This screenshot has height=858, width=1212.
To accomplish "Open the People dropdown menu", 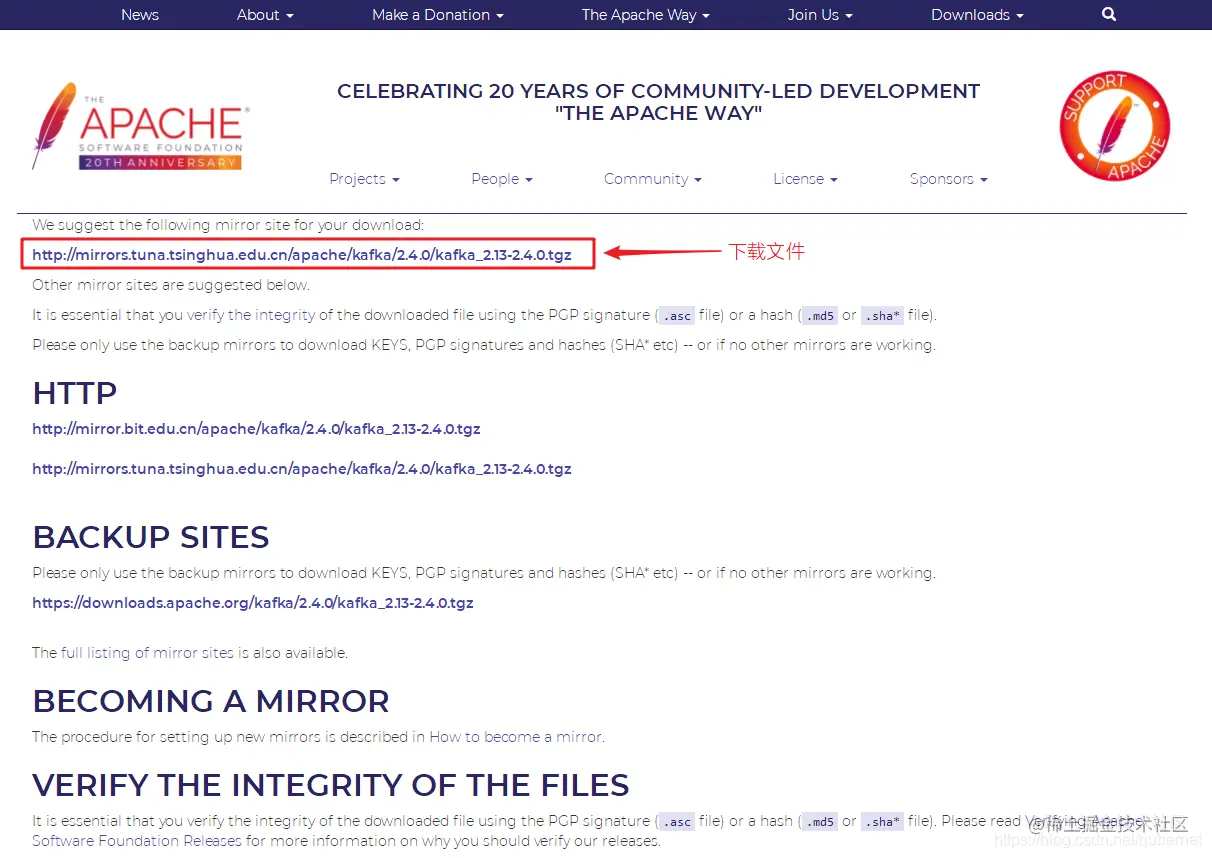I will pyautogui.click(x=502, y=179).
